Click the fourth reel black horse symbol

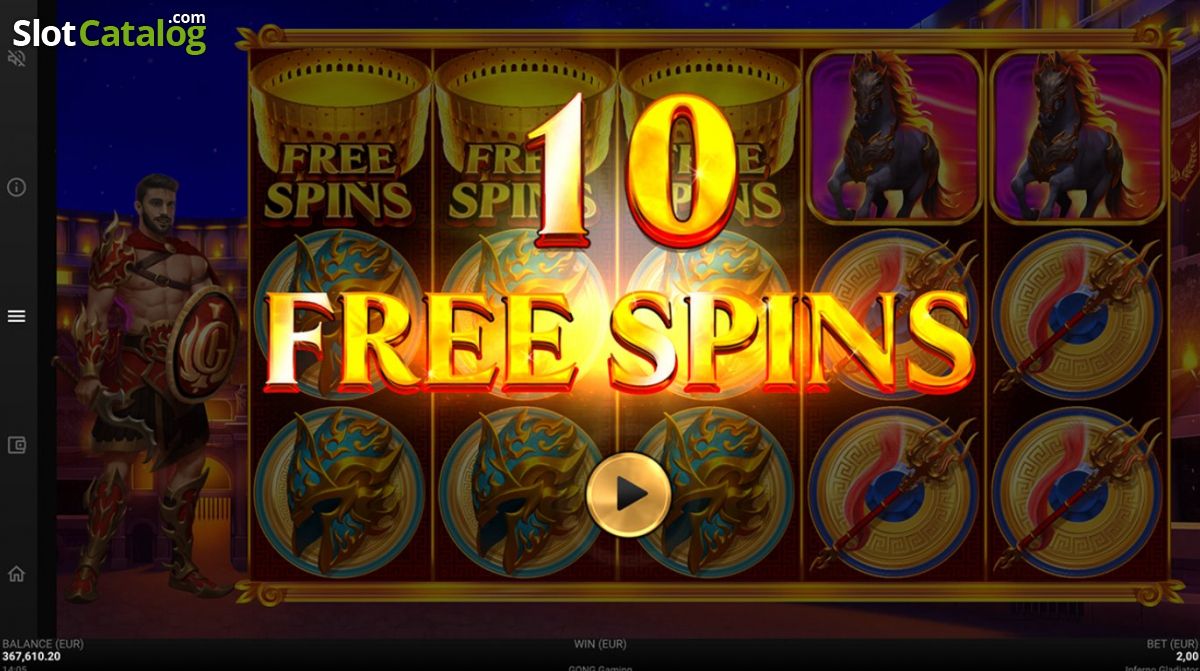(x=894, y=137)
